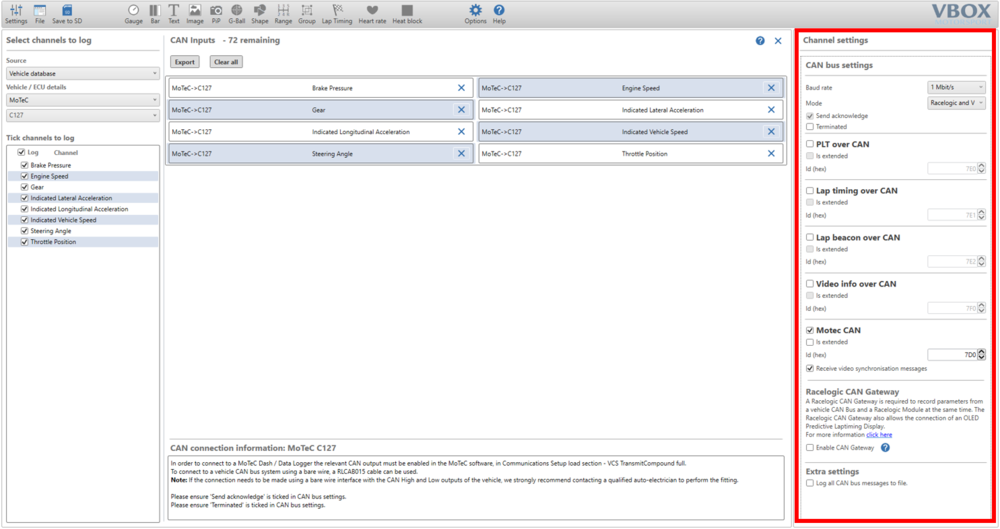The width and height of the screenshot is (1000, 529).
Task: Click the CAN Inputs help icon
Action: [760, 41]
